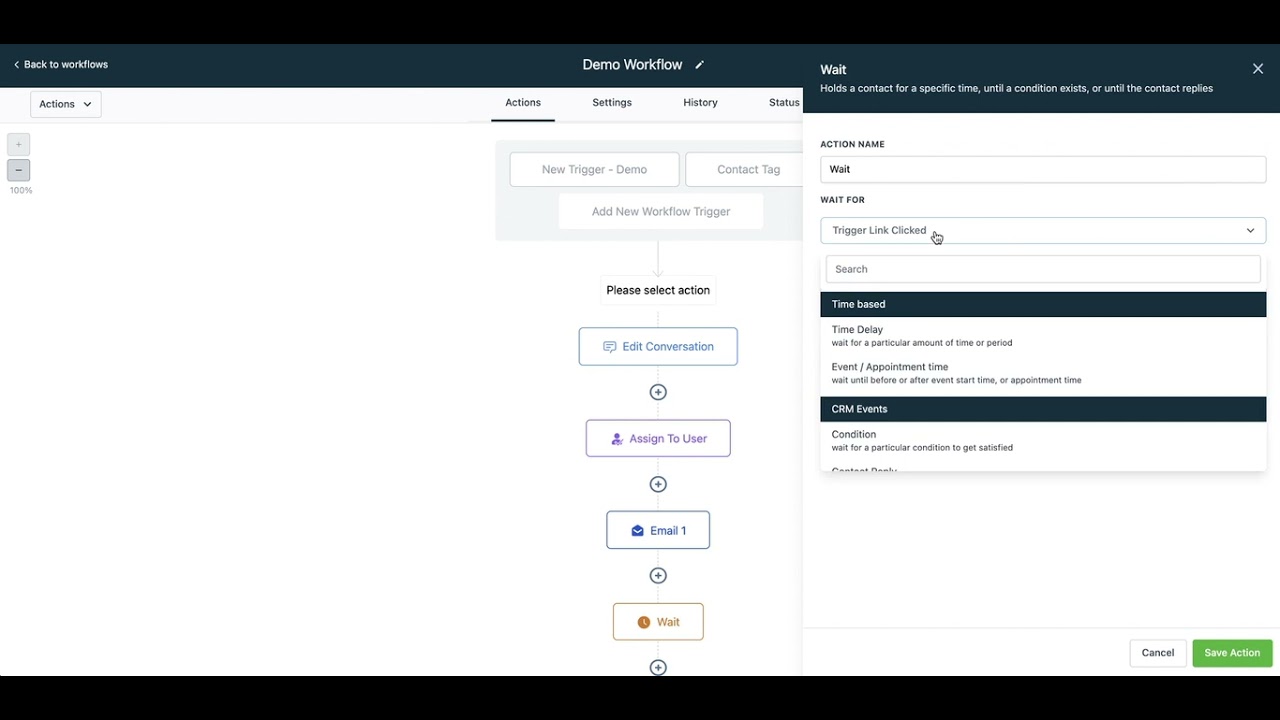1280x720 pixels.
Task: Switch to the History tab
Action: [x=700, y=103]
